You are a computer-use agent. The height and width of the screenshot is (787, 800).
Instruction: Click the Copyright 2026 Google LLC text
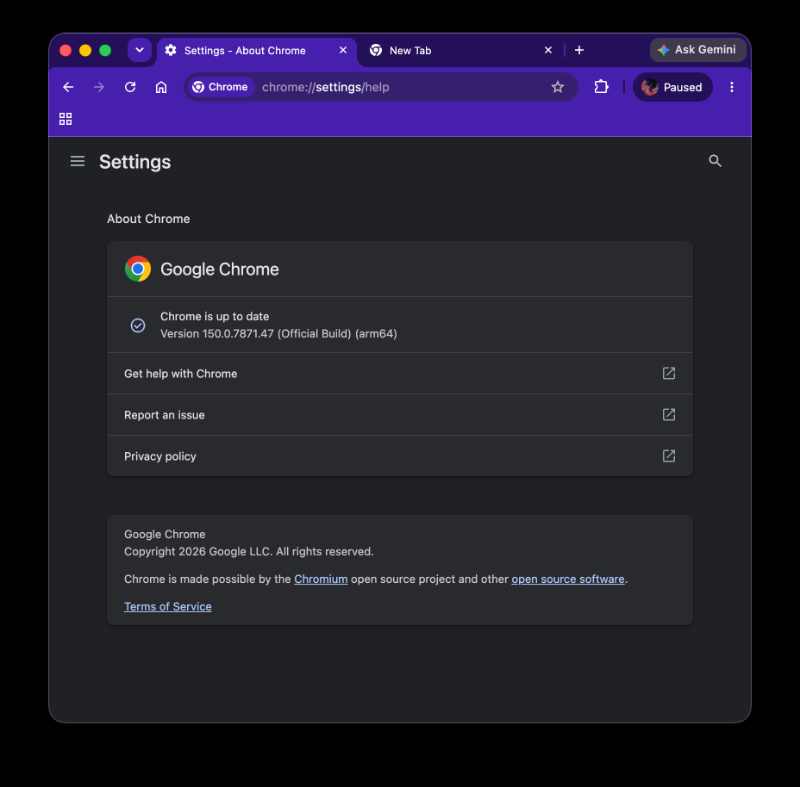(248, 551)
